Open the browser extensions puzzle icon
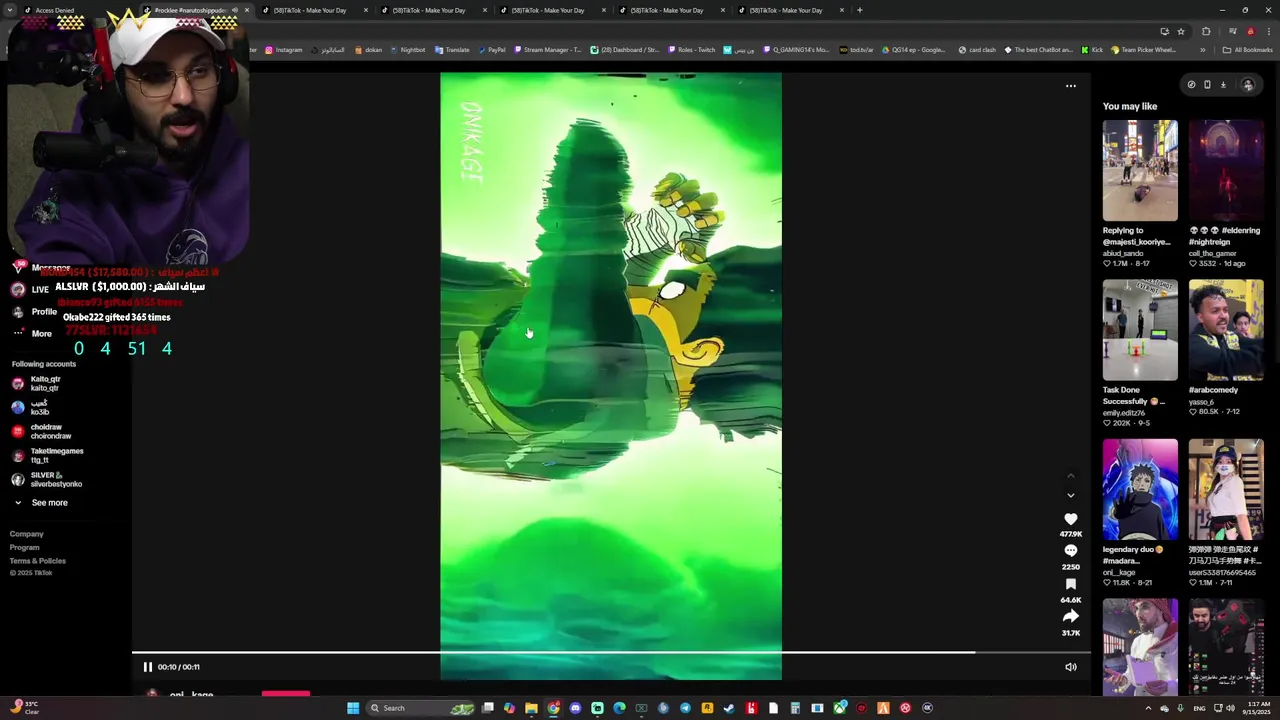The height and width of the screenshot is (720, 1280). click(1206, 32)
